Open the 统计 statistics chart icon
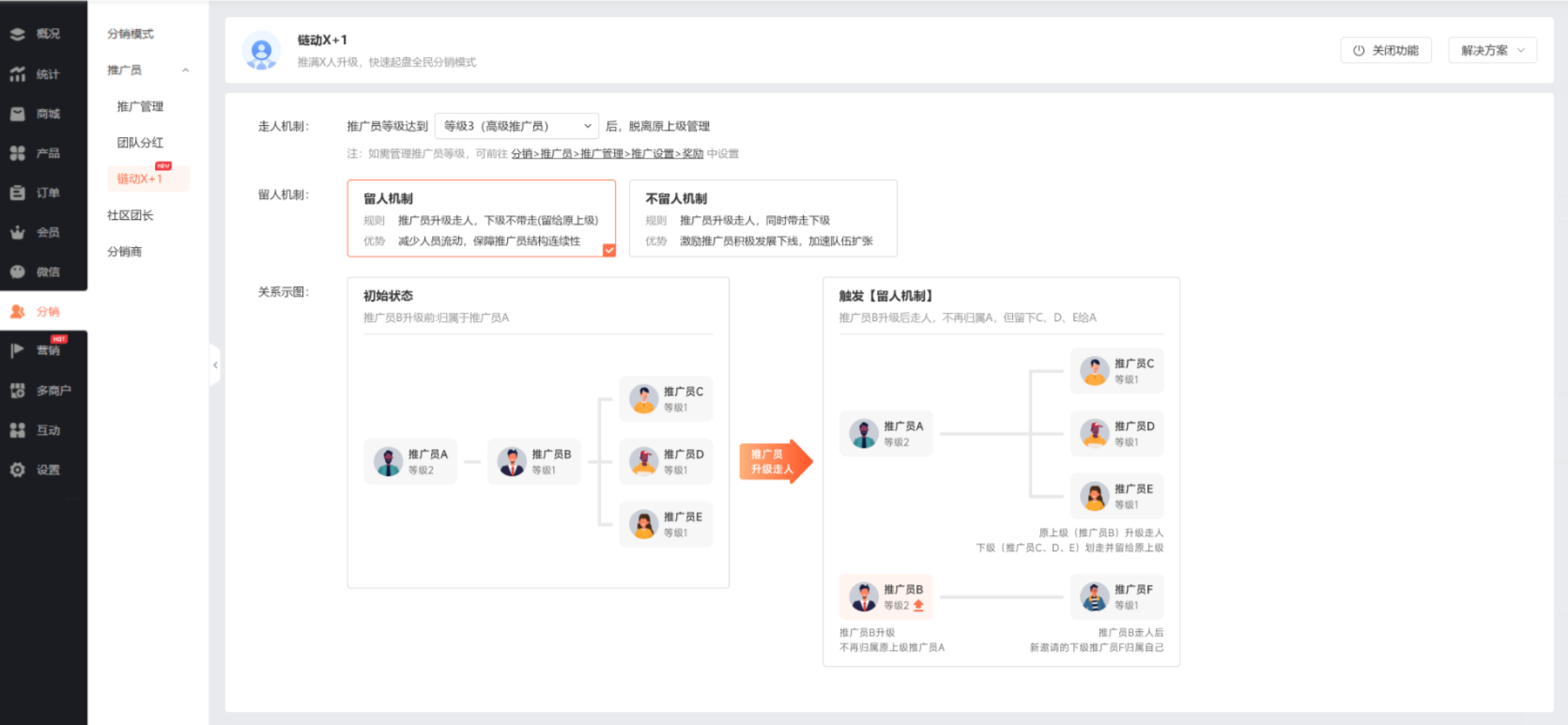The height and width of the screenshot is (725, 1568). tap(18, 74)
